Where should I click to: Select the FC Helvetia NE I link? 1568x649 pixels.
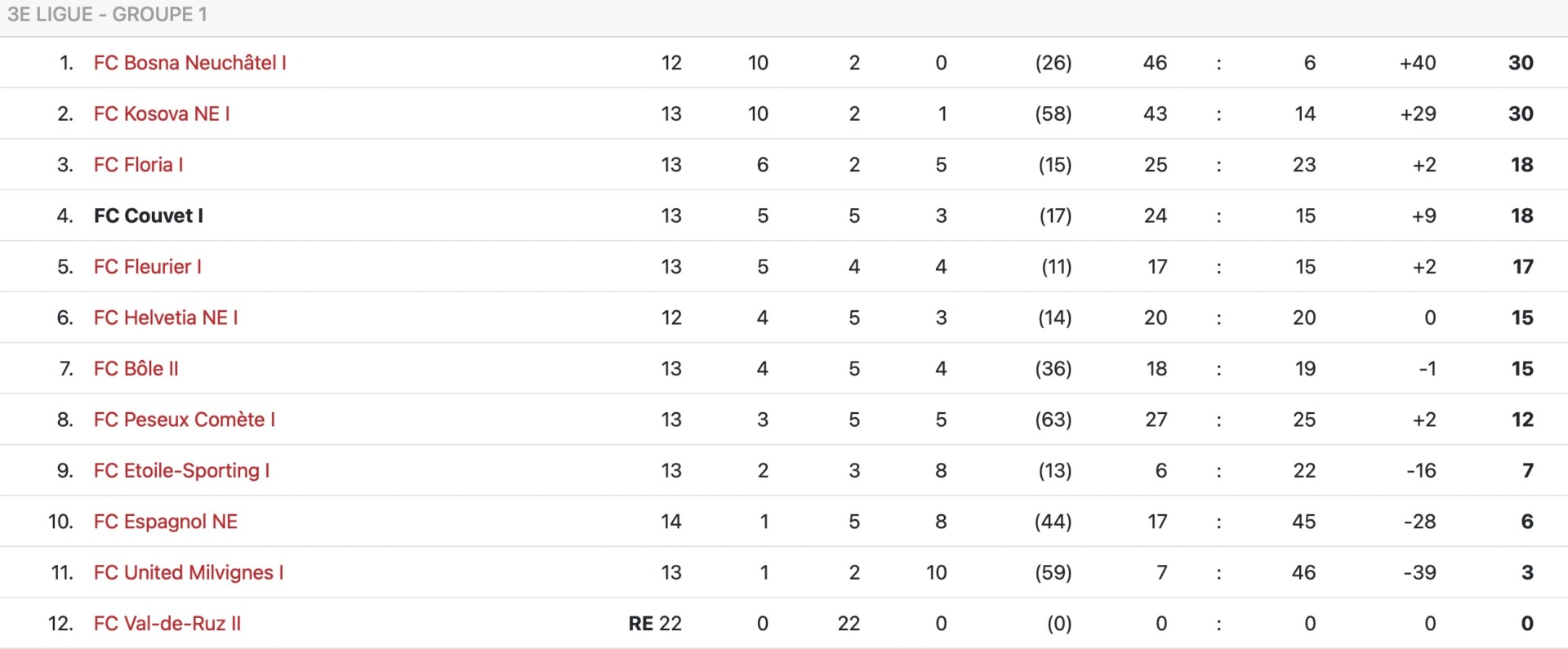166,318
